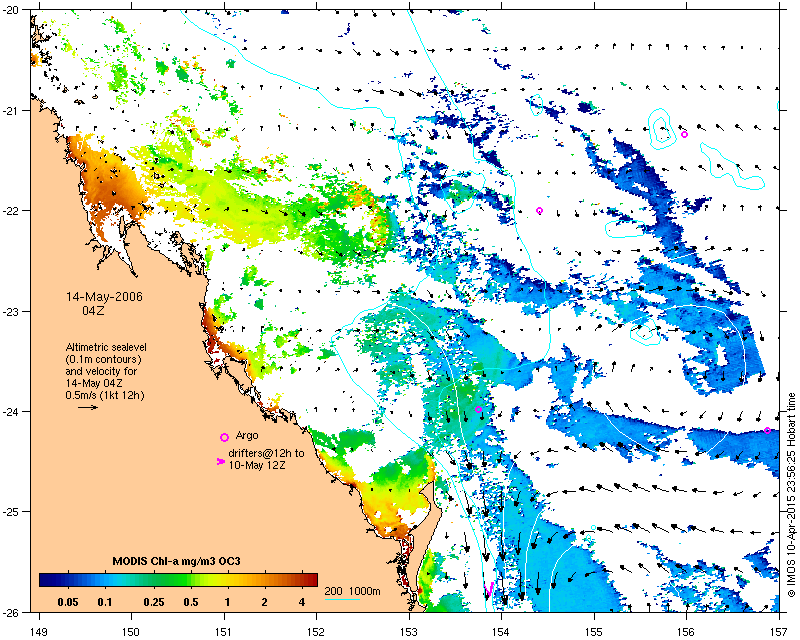Click the 'drifters@12h to' legend text
Screen dimensions: 800x640
[266, 453]
